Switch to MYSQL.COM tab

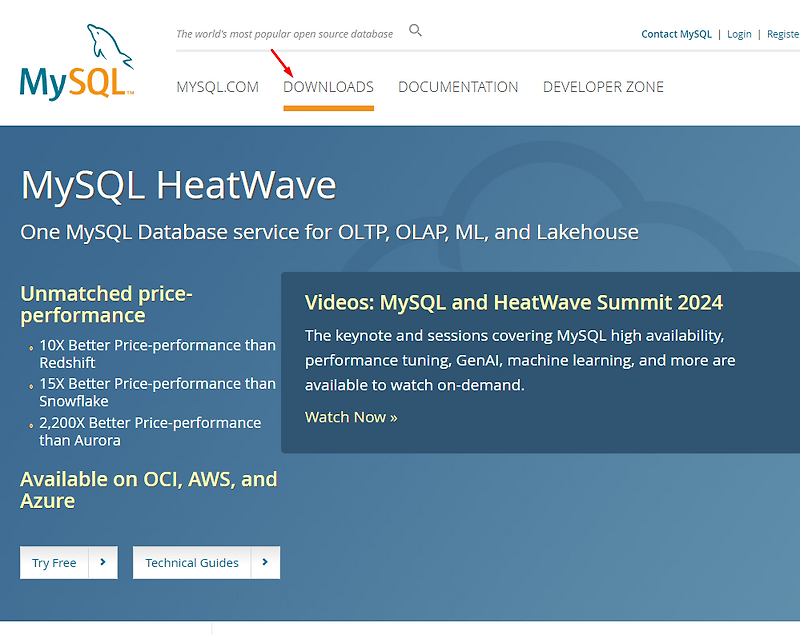[x=218, y=87]
